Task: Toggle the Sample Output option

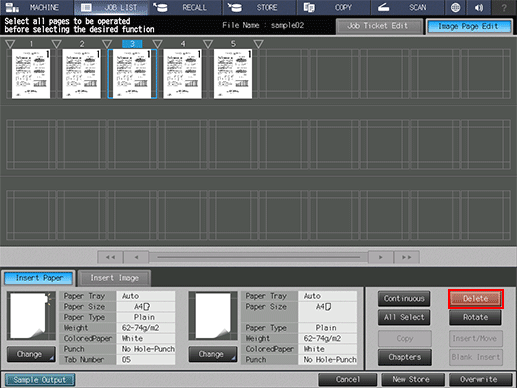Action: pyautogui.click(x=40, y=380)
